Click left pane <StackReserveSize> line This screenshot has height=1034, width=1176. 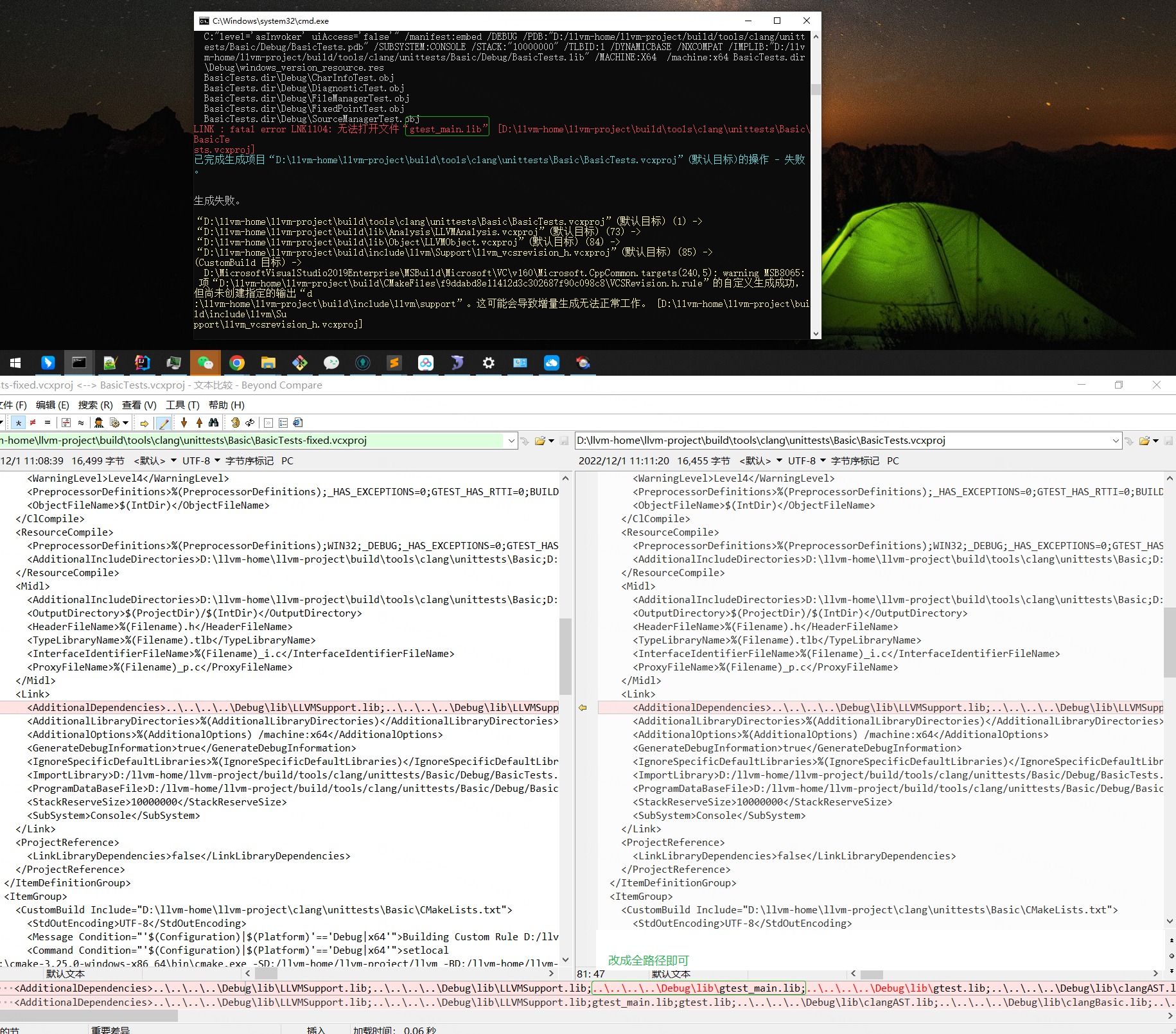point(157,802)
